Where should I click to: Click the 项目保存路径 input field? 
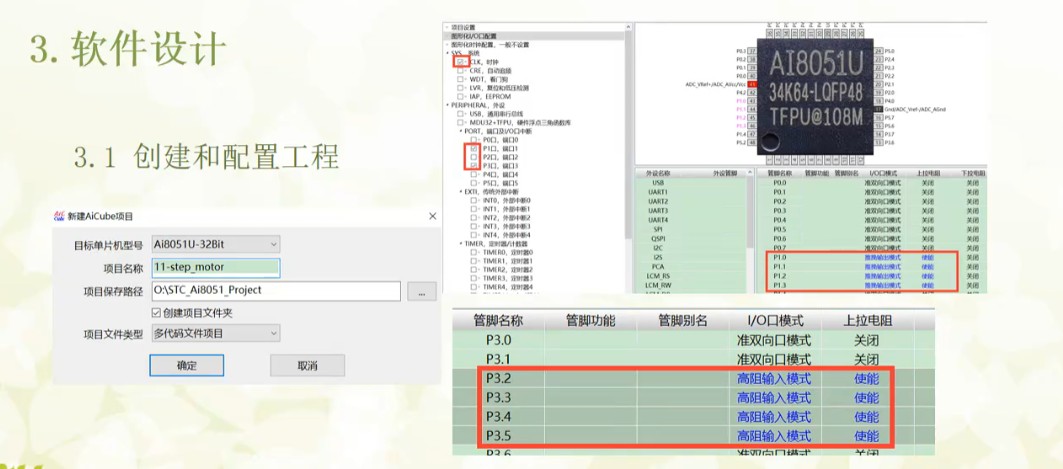(276, 291)
